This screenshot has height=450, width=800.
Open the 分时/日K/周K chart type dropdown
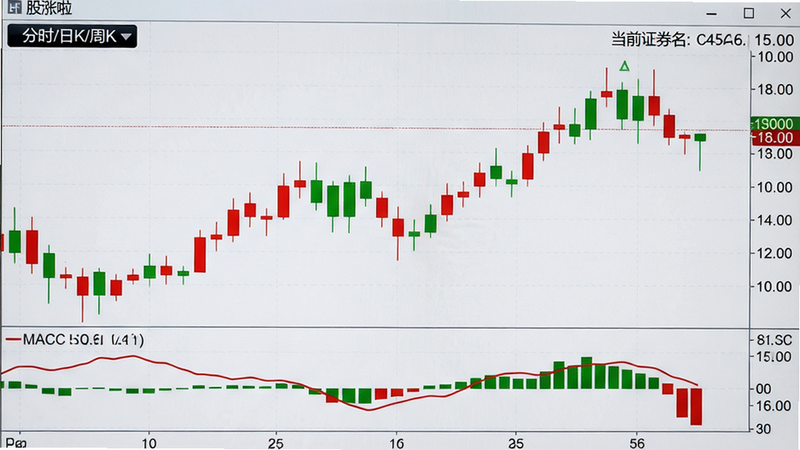point(72,36)
